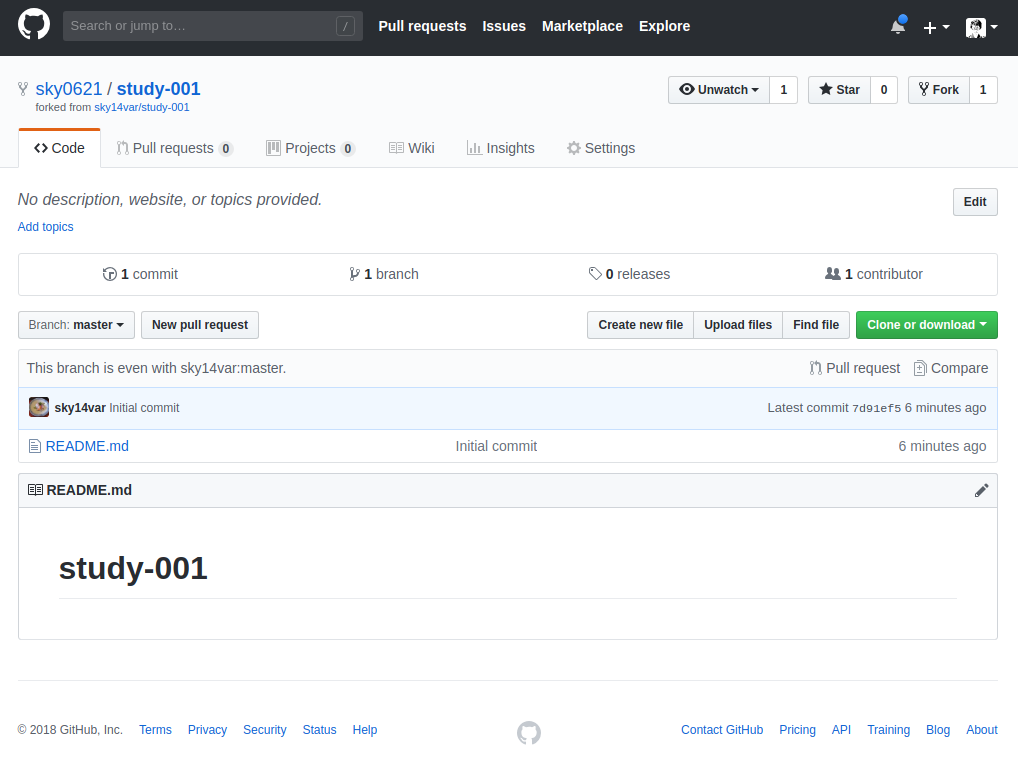
Task: Open API footer link
Action: [841, 730]
